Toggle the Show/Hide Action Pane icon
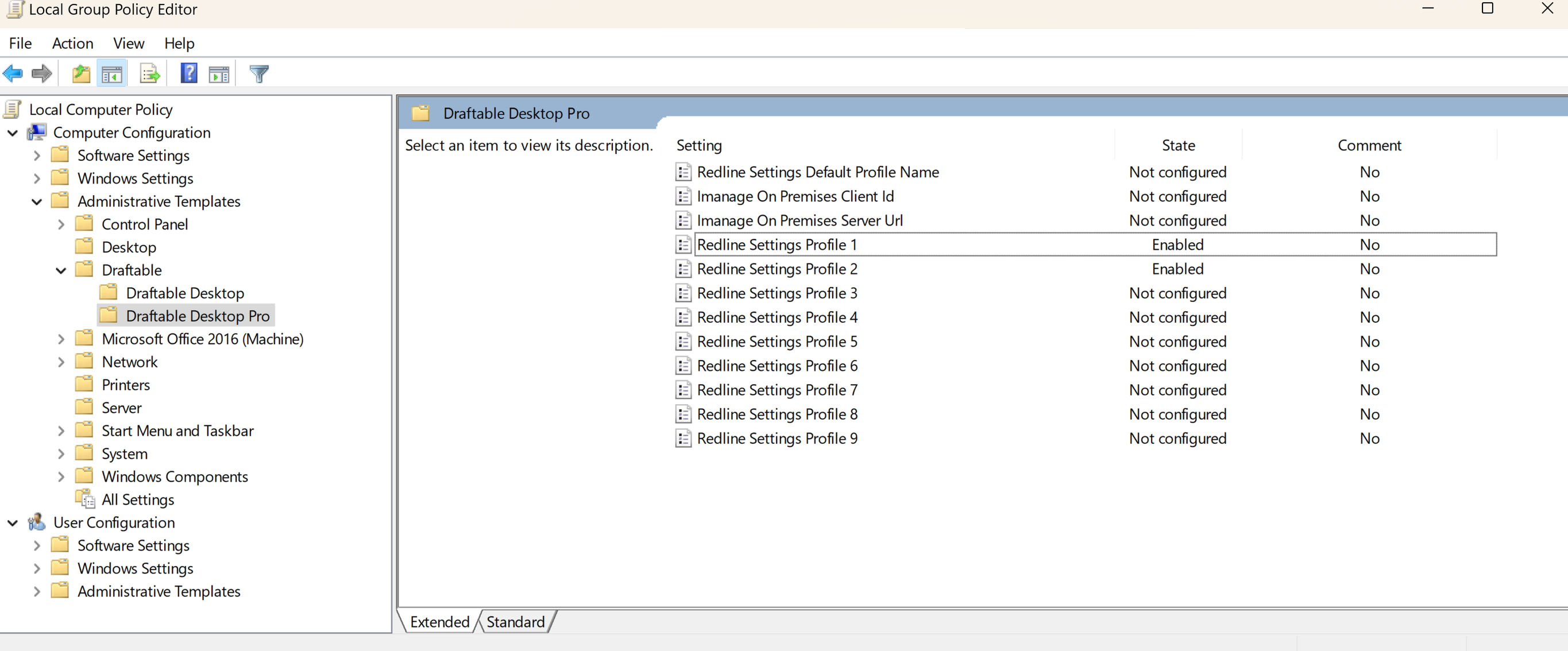Viewport: 1568px width, 651px height. (x=219, y=74)
